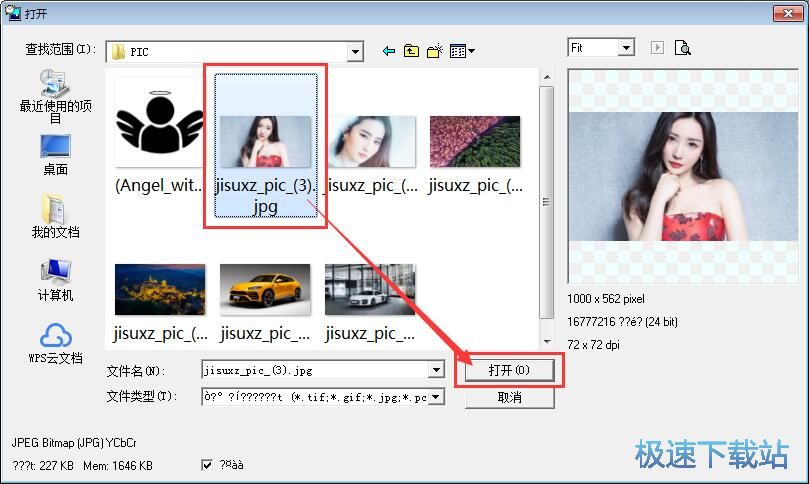Screen dimensions: 809x484
Task: Expand the file type filter dropdown
Action: [436, 397]
